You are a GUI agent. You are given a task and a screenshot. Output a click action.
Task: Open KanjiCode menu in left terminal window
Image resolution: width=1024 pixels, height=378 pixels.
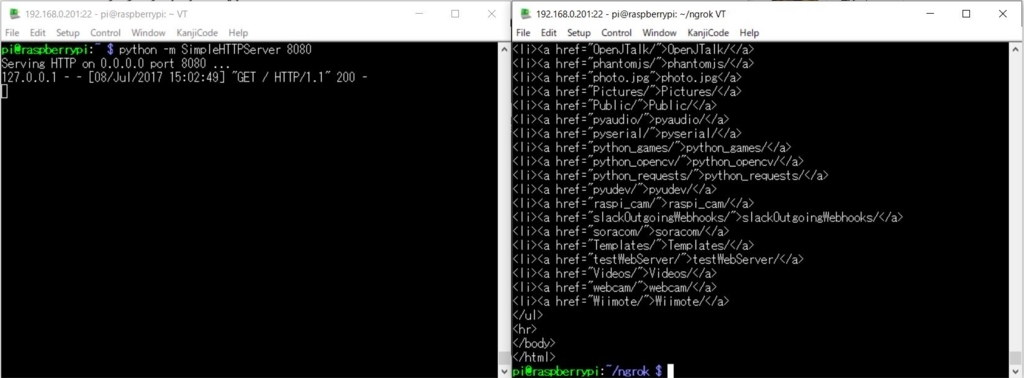[197, 33]
